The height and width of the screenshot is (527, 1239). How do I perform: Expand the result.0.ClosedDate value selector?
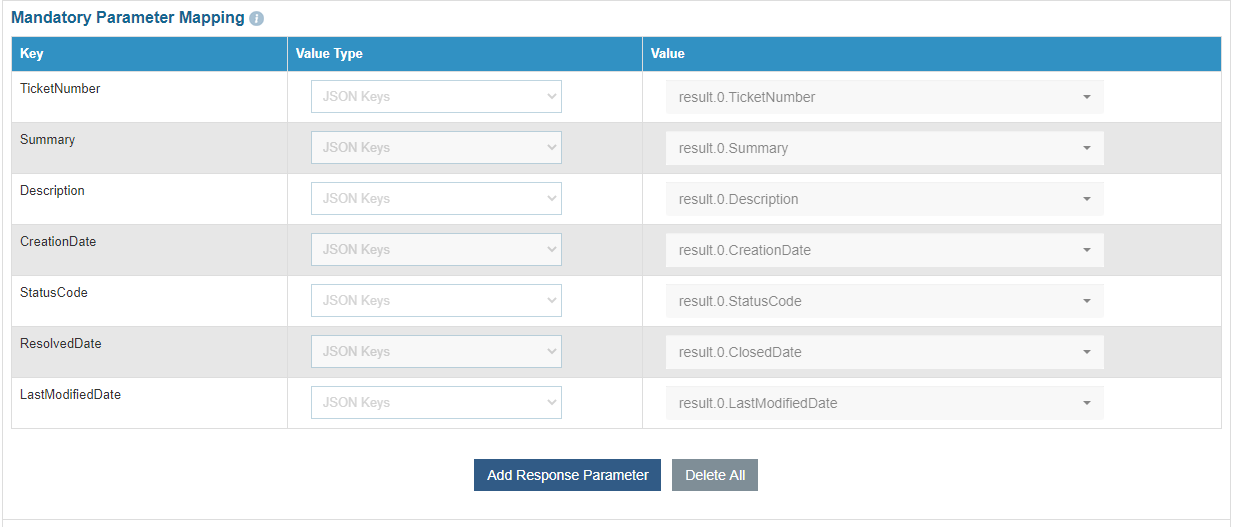[x=884, y=352]
